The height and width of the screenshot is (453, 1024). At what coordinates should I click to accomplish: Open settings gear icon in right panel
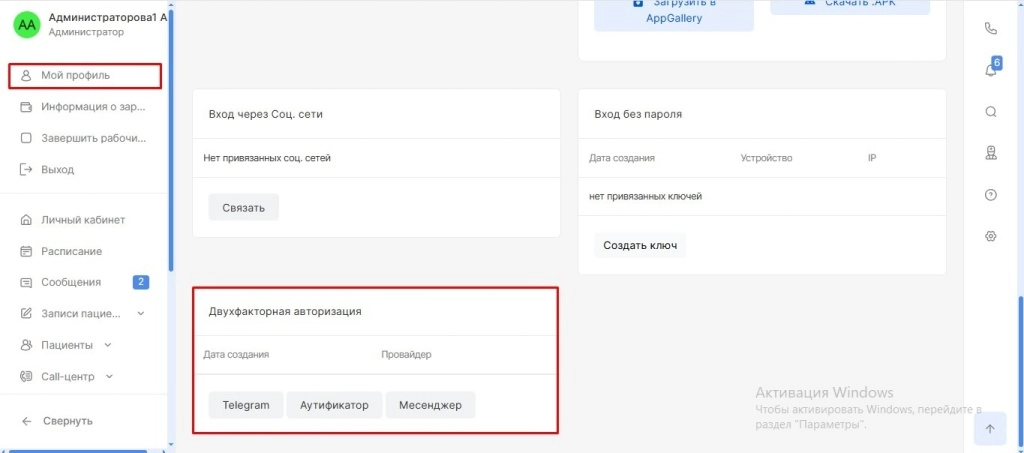[991, 236]
